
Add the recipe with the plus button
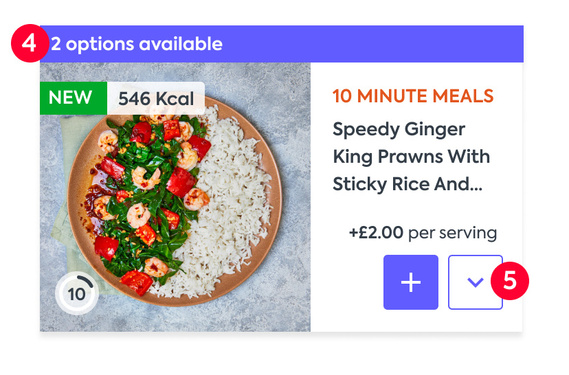(x=411, y=282)
